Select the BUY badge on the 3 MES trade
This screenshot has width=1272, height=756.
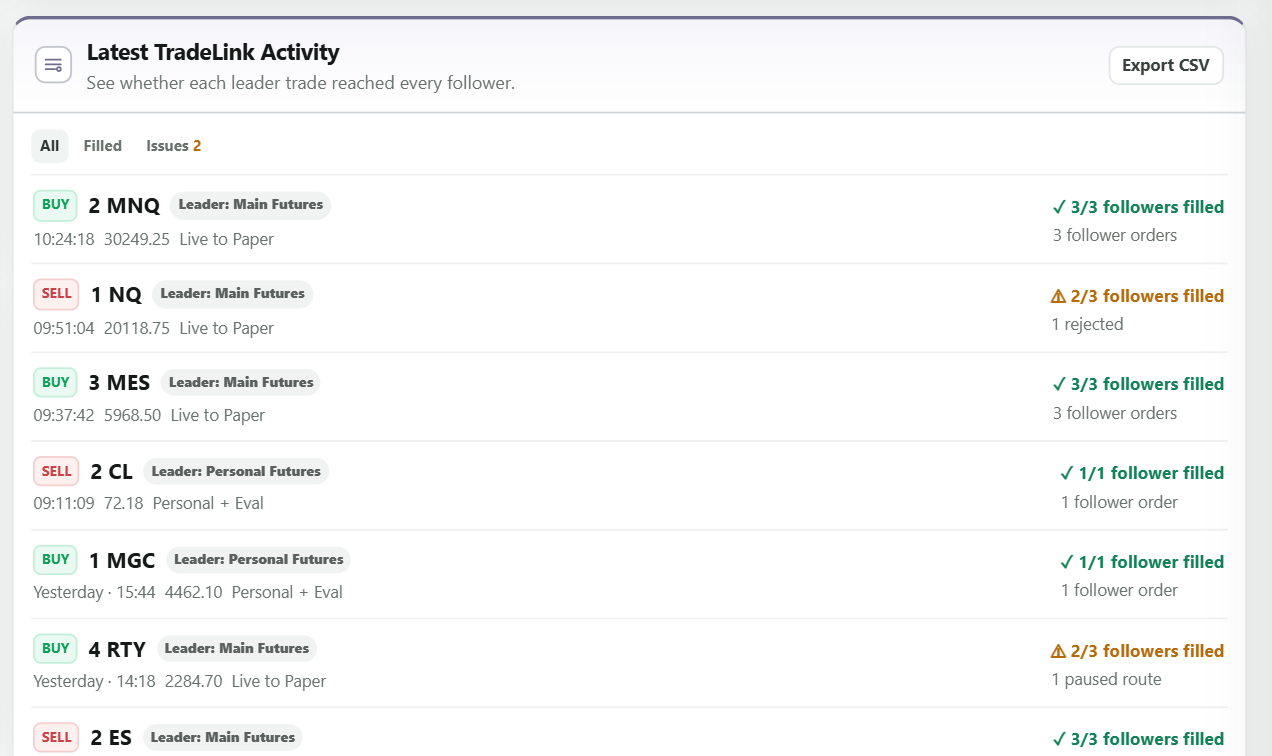pos(56,382)
